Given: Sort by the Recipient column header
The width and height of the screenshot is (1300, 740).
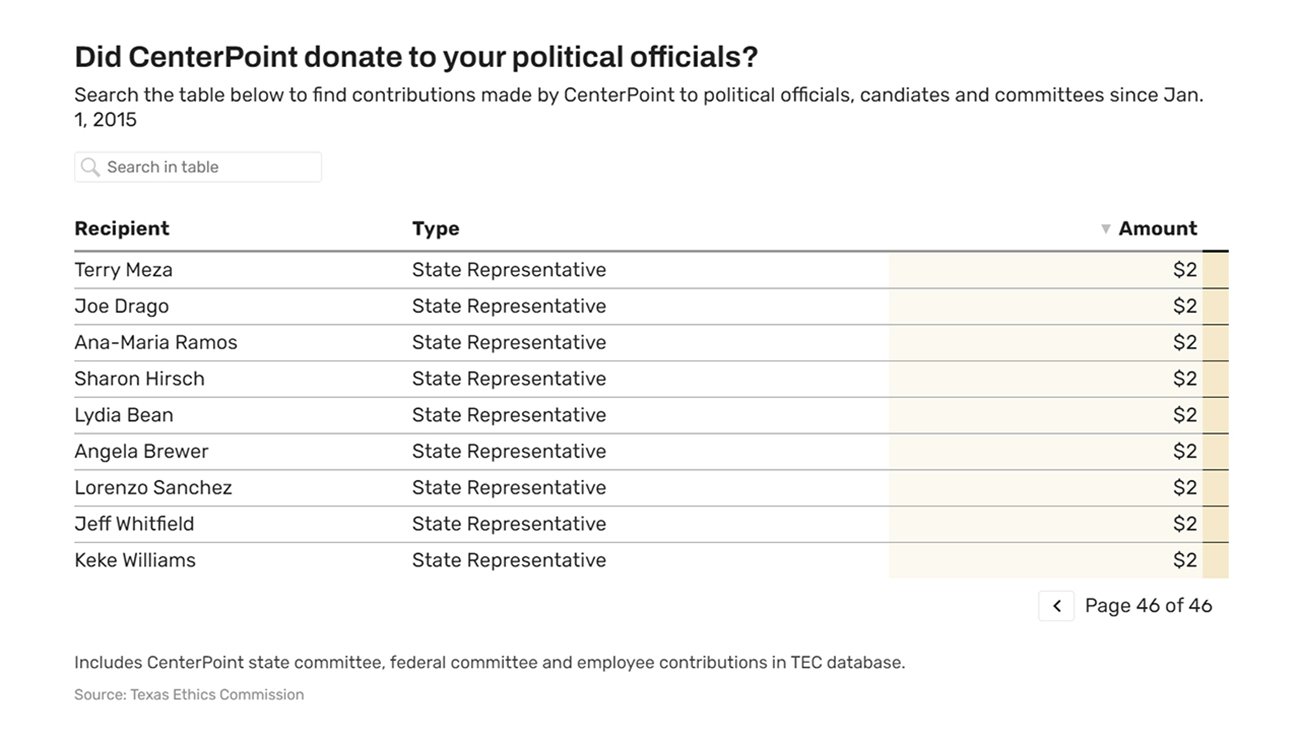Looking at the screenshot, I should tap(122, 229).
